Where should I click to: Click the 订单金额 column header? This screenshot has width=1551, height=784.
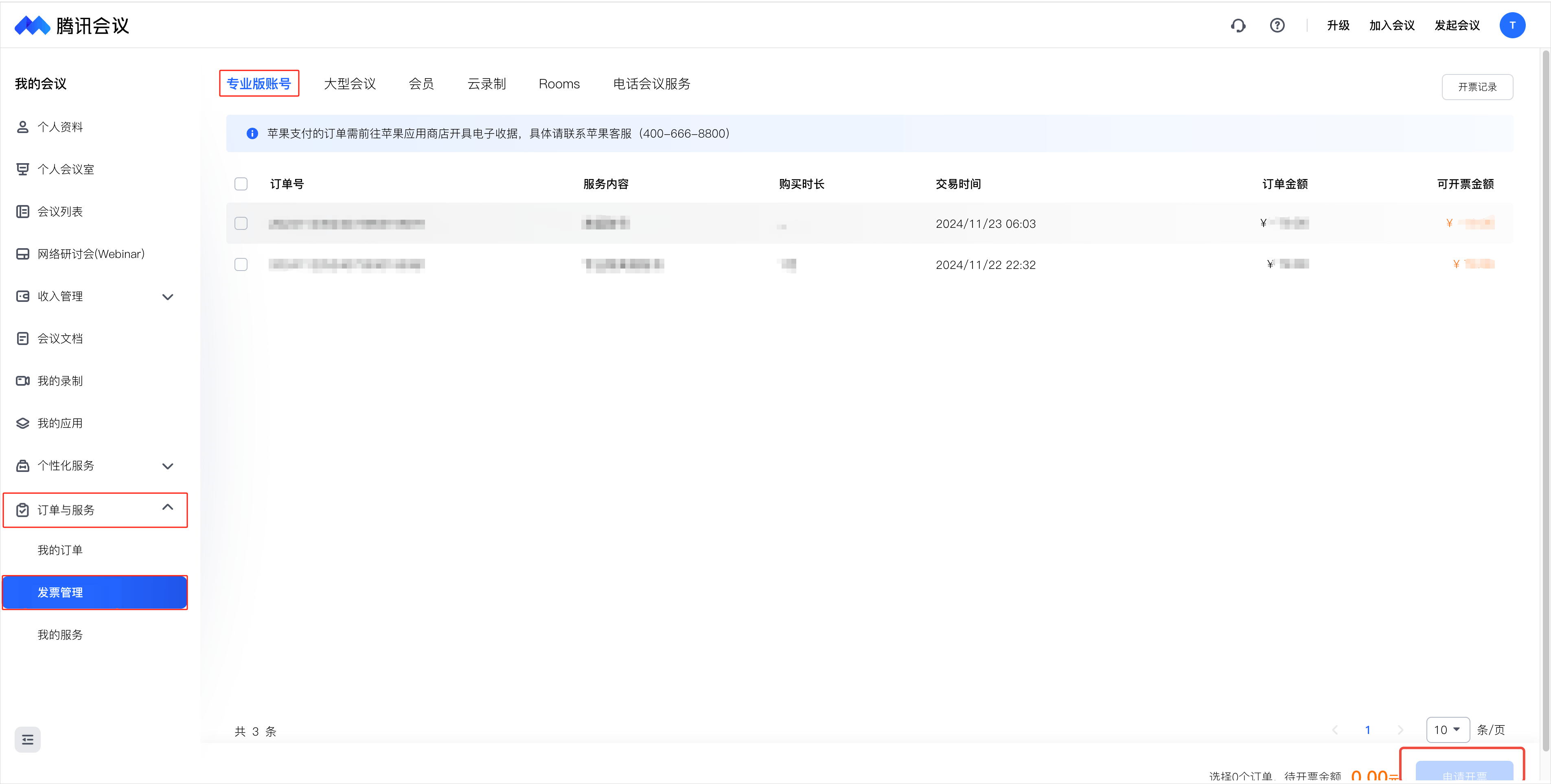coord(1285,184)
